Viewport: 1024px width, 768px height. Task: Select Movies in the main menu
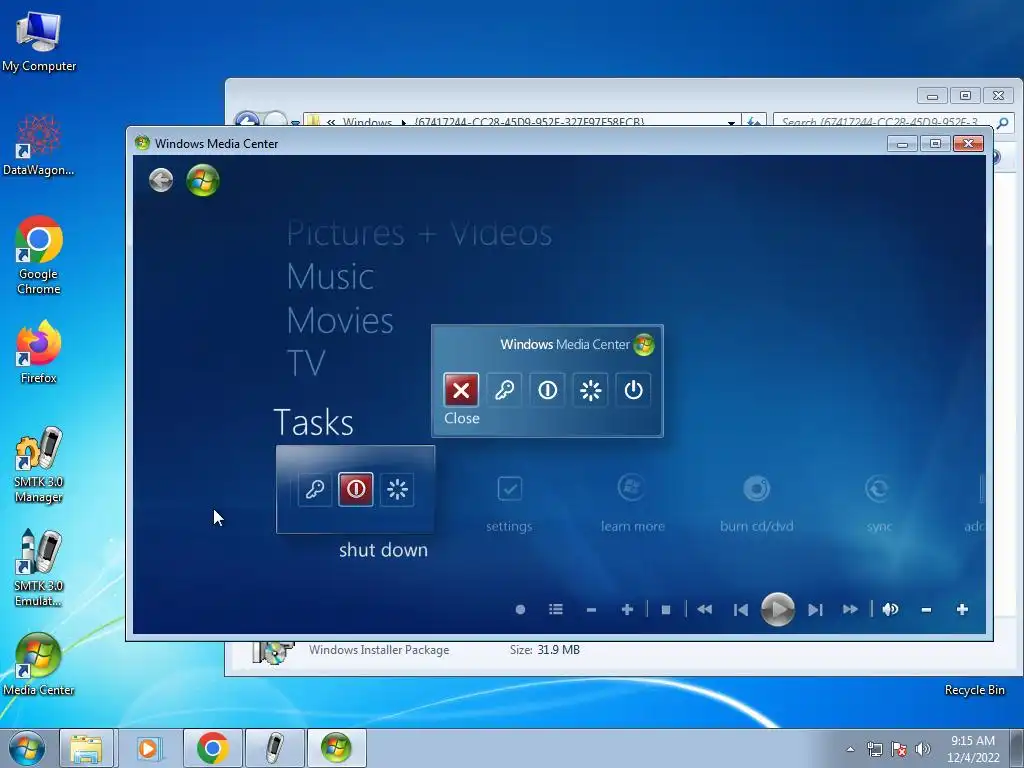point(340,320)
